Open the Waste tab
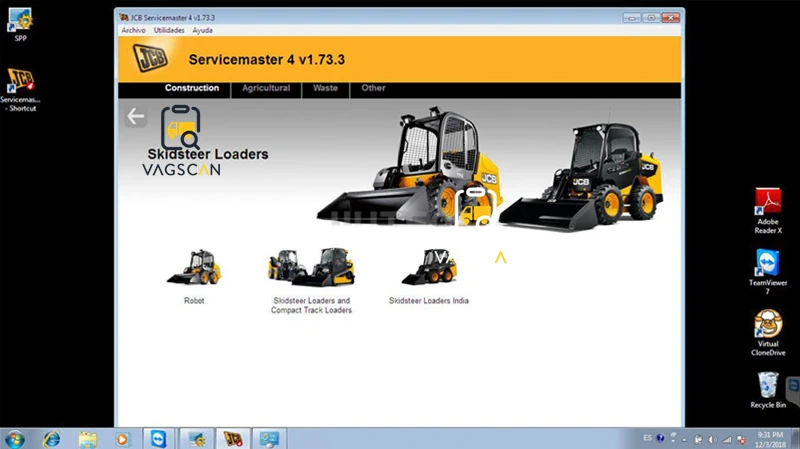Image resolution: width=800 pixels, height=449 pixels. (326, 88)
